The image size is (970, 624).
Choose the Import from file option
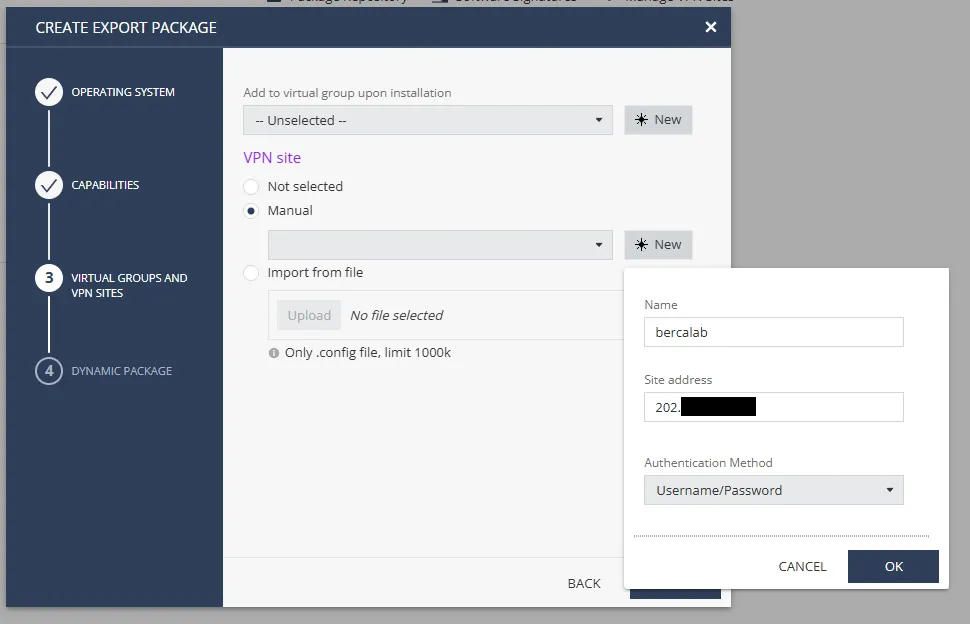(251, 272)
